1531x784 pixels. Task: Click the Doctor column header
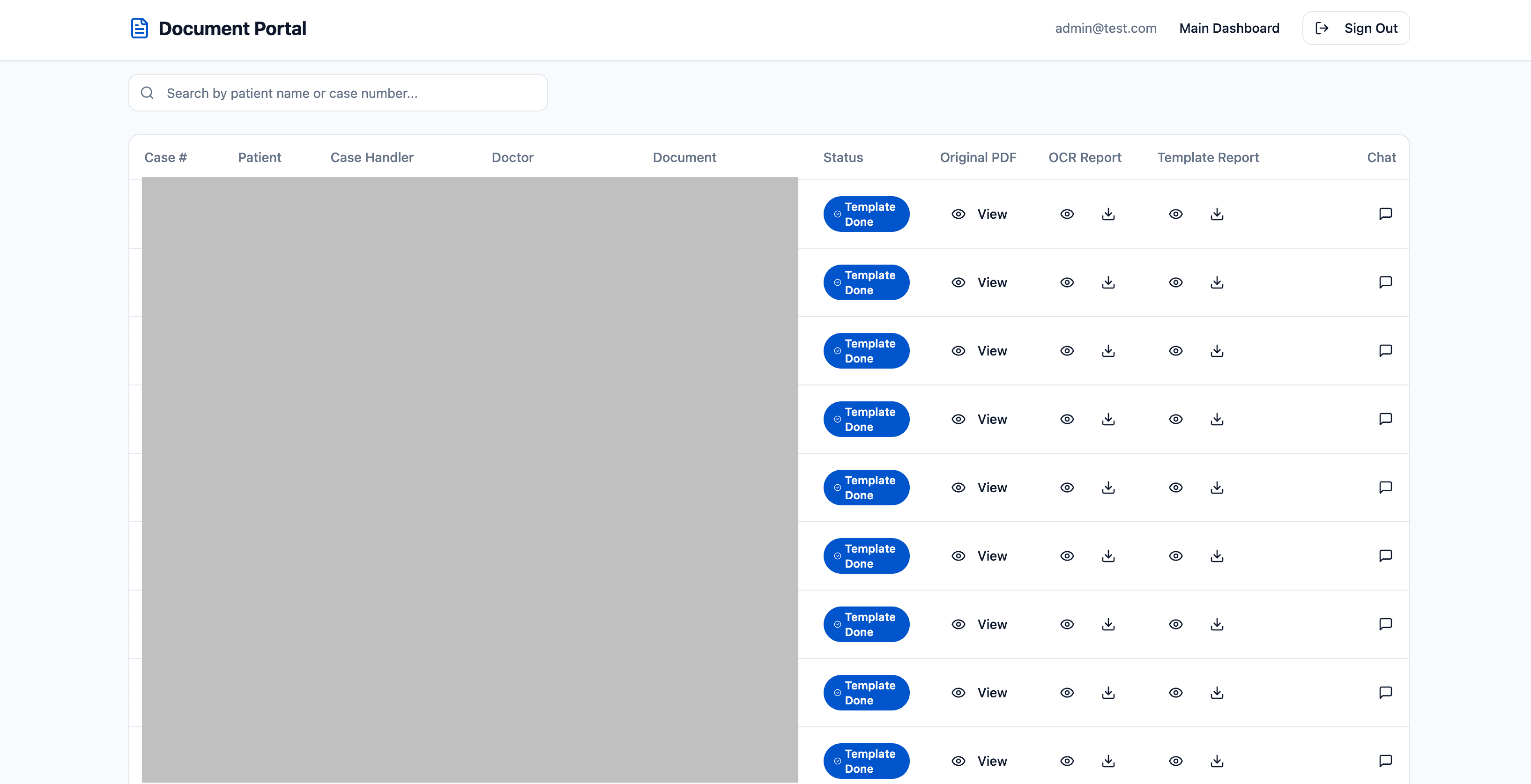point(513,157)
